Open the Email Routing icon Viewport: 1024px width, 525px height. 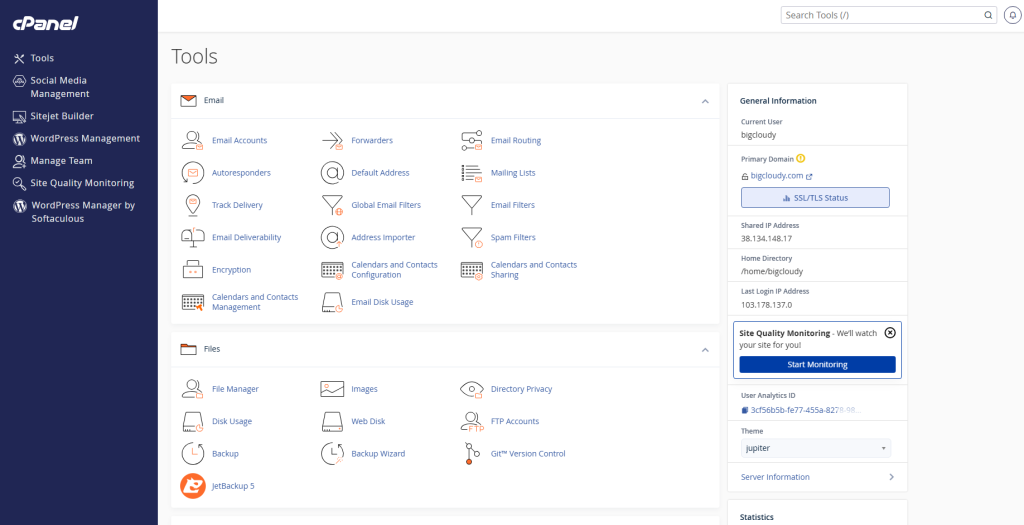click(472, 140)
